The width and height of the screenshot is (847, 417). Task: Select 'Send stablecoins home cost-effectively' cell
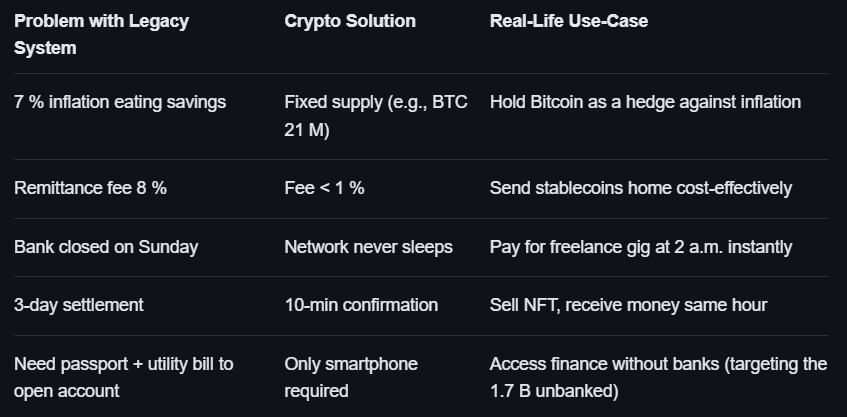(x=640, y=188)
